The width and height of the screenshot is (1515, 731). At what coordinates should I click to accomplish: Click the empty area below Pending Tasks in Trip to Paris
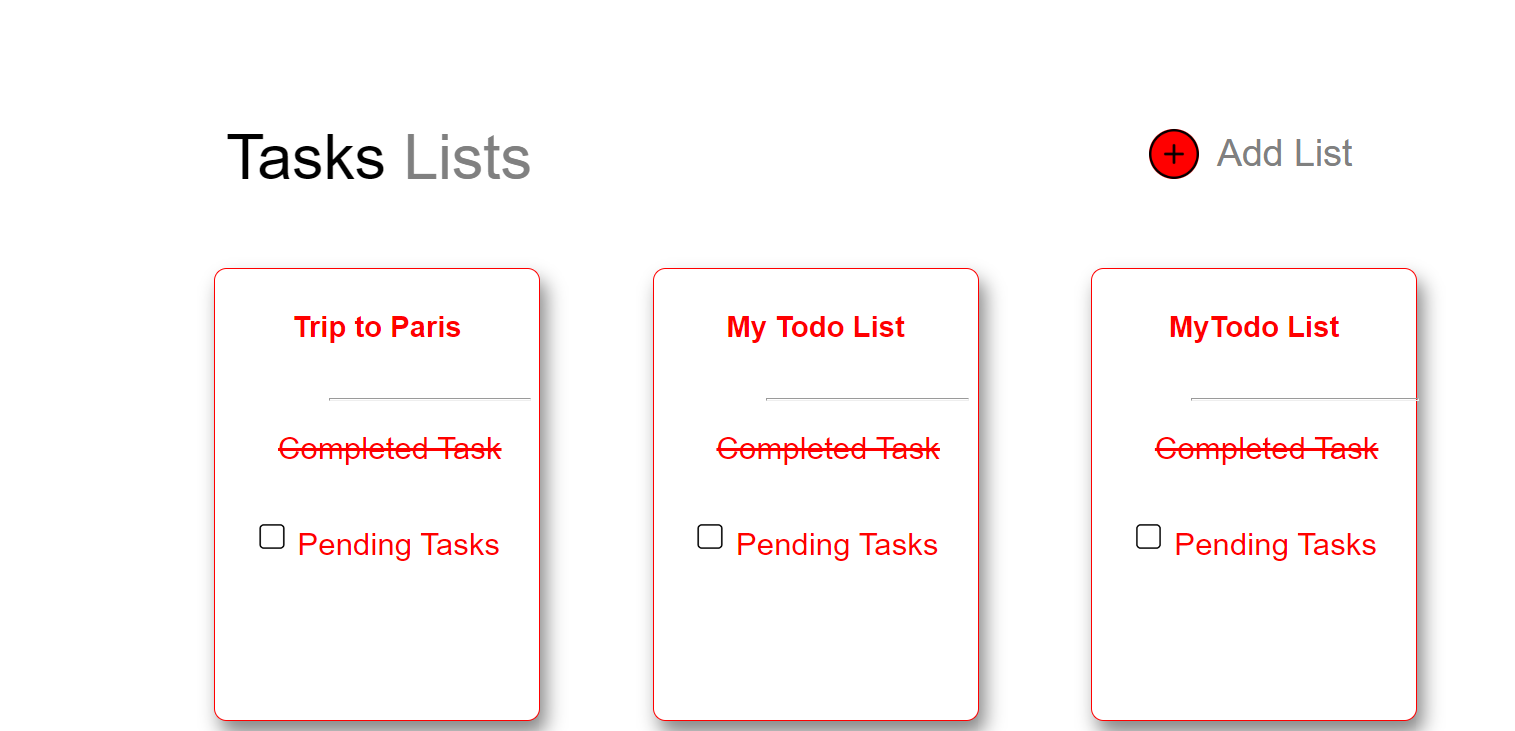coord(377,640)
